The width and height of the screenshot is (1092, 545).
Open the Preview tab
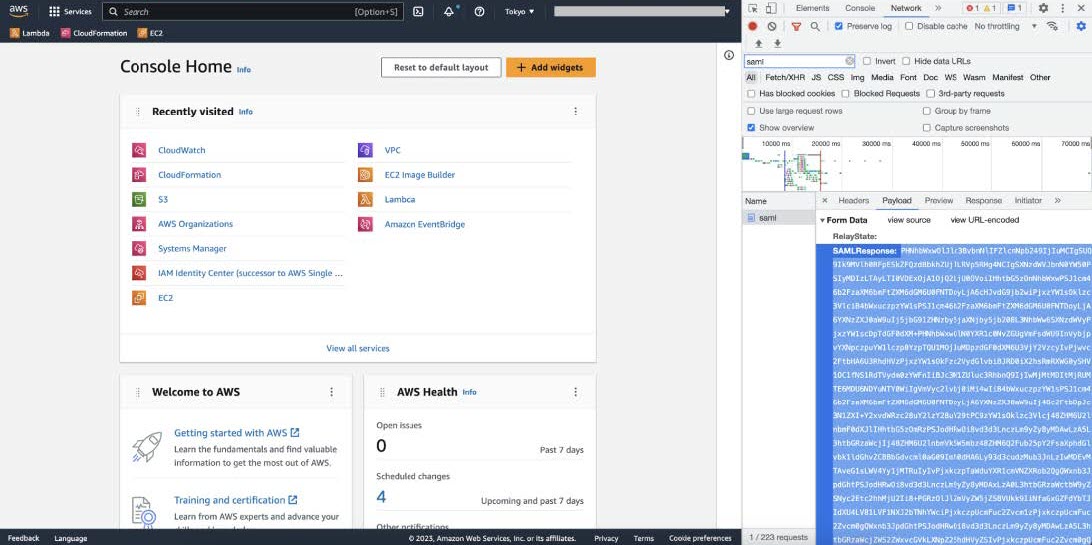[x=939, y=200]
